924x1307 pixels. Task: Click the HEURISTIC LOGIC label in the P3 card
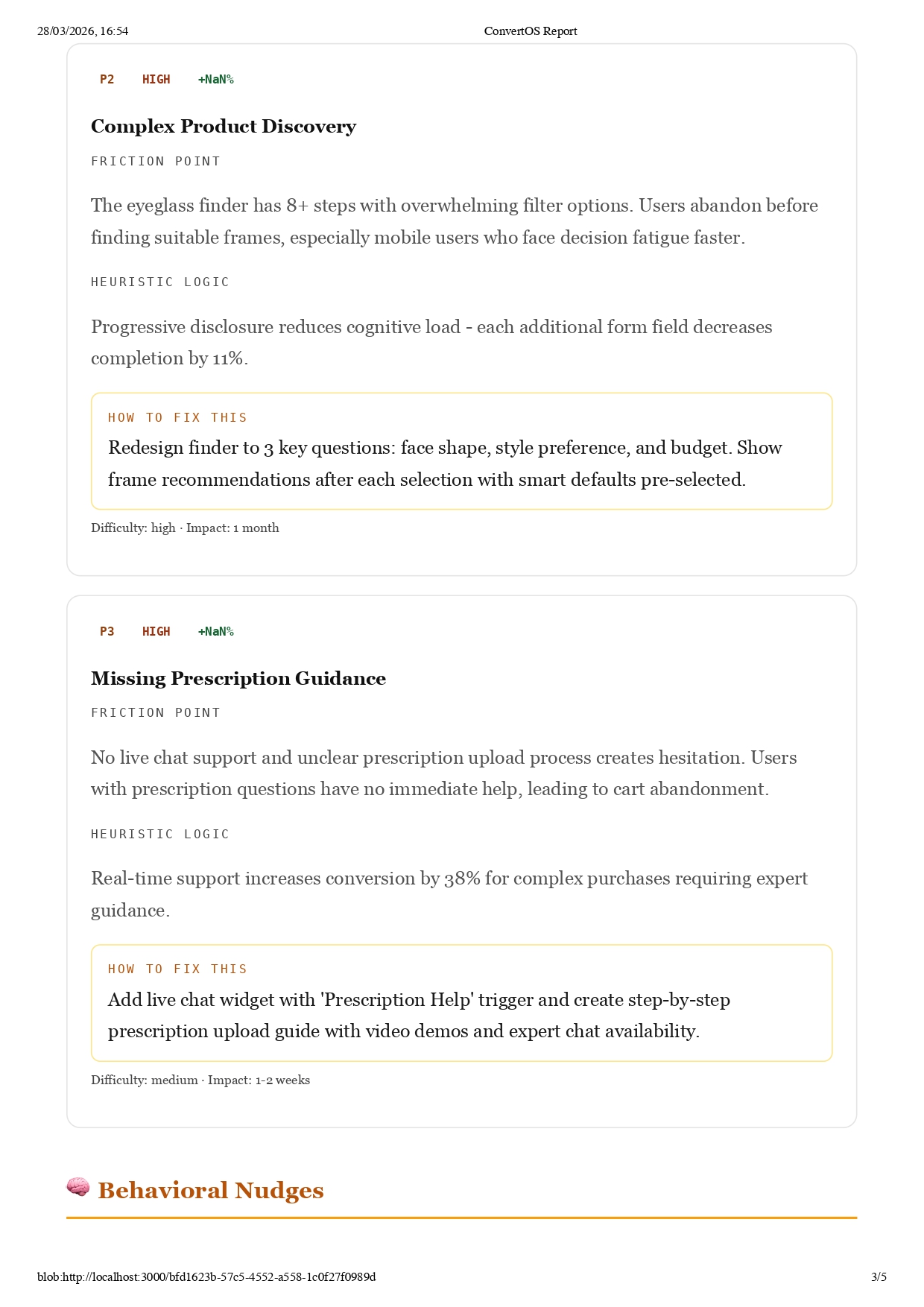tap(160, 835)
